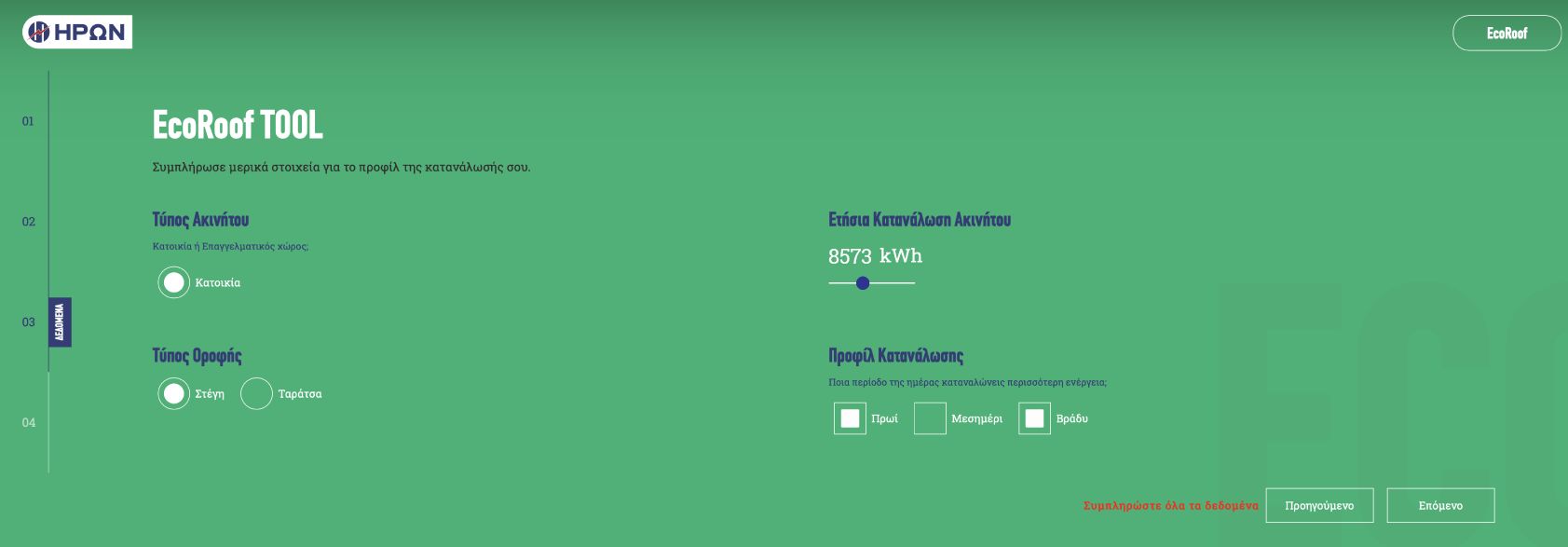Click the annual consumption slider handle
The height and width of the screenshot is (547, 1568).
click(x=863, y=283)
